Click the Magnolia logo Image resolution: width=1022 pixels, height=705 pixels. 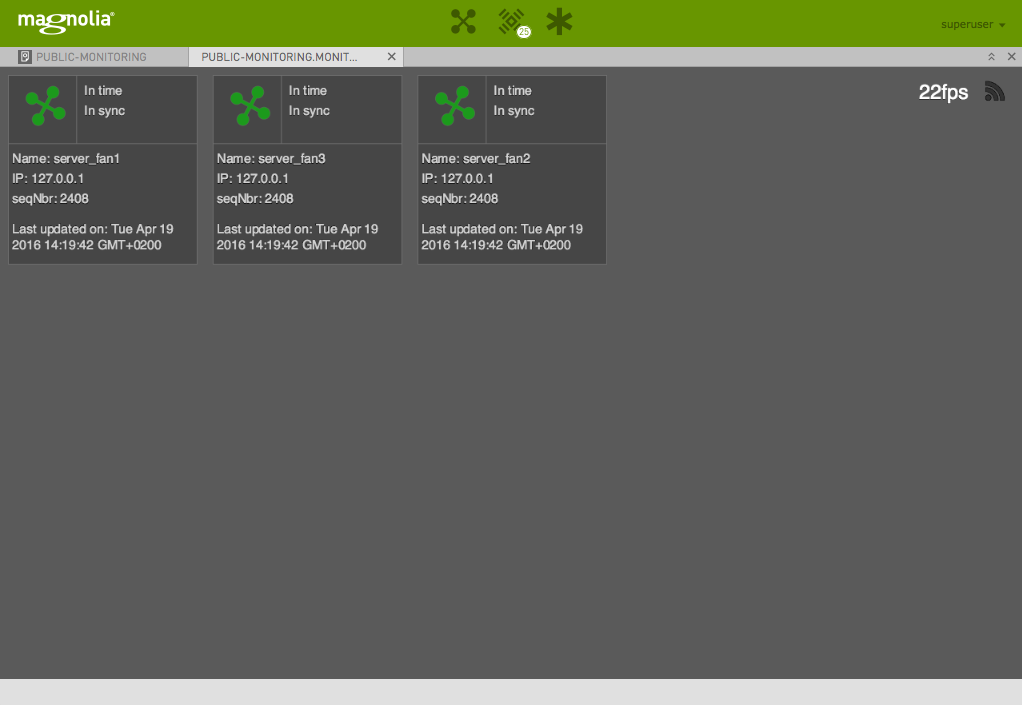66,20
